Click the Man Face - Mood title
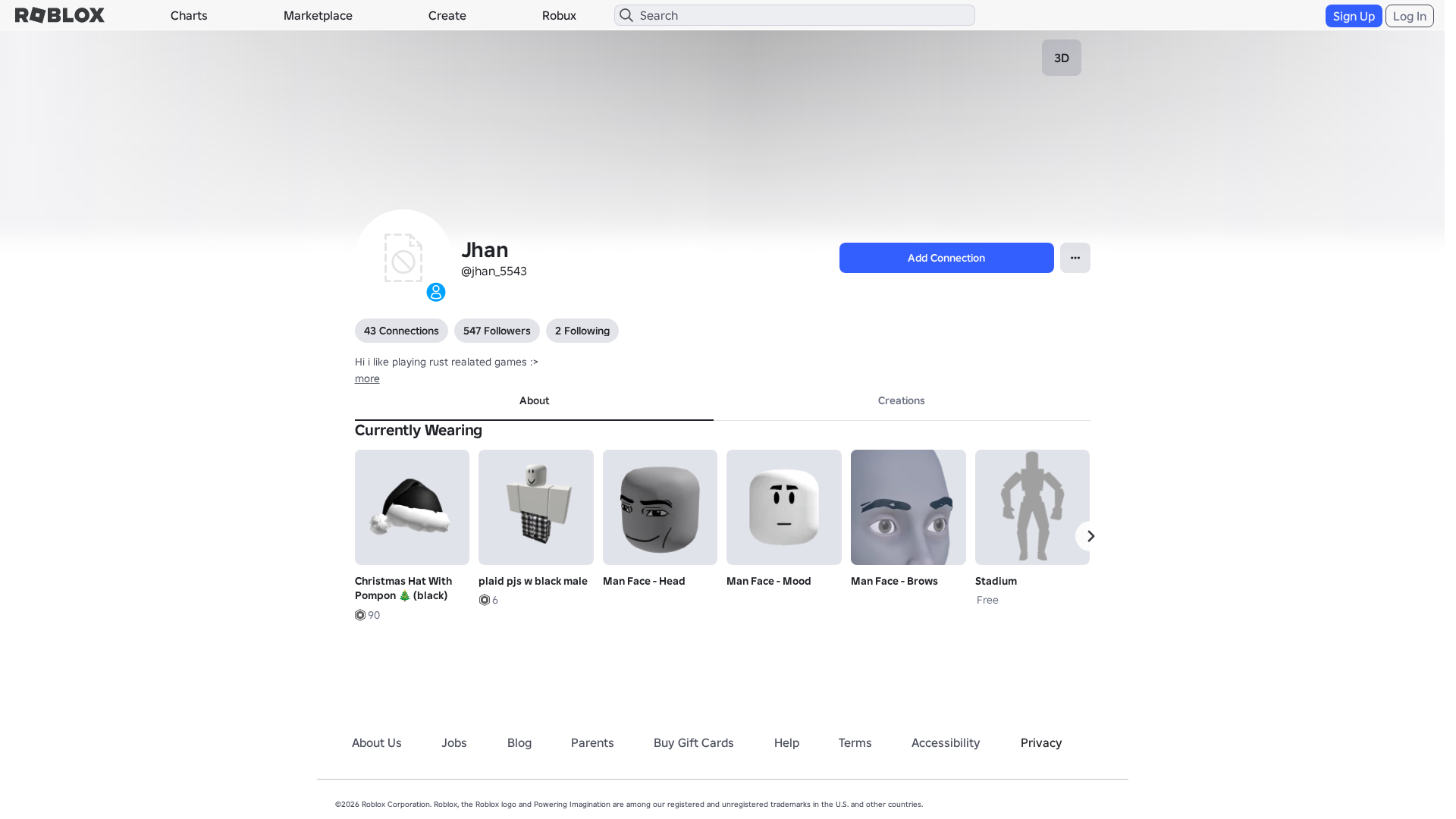 [769, 581]
